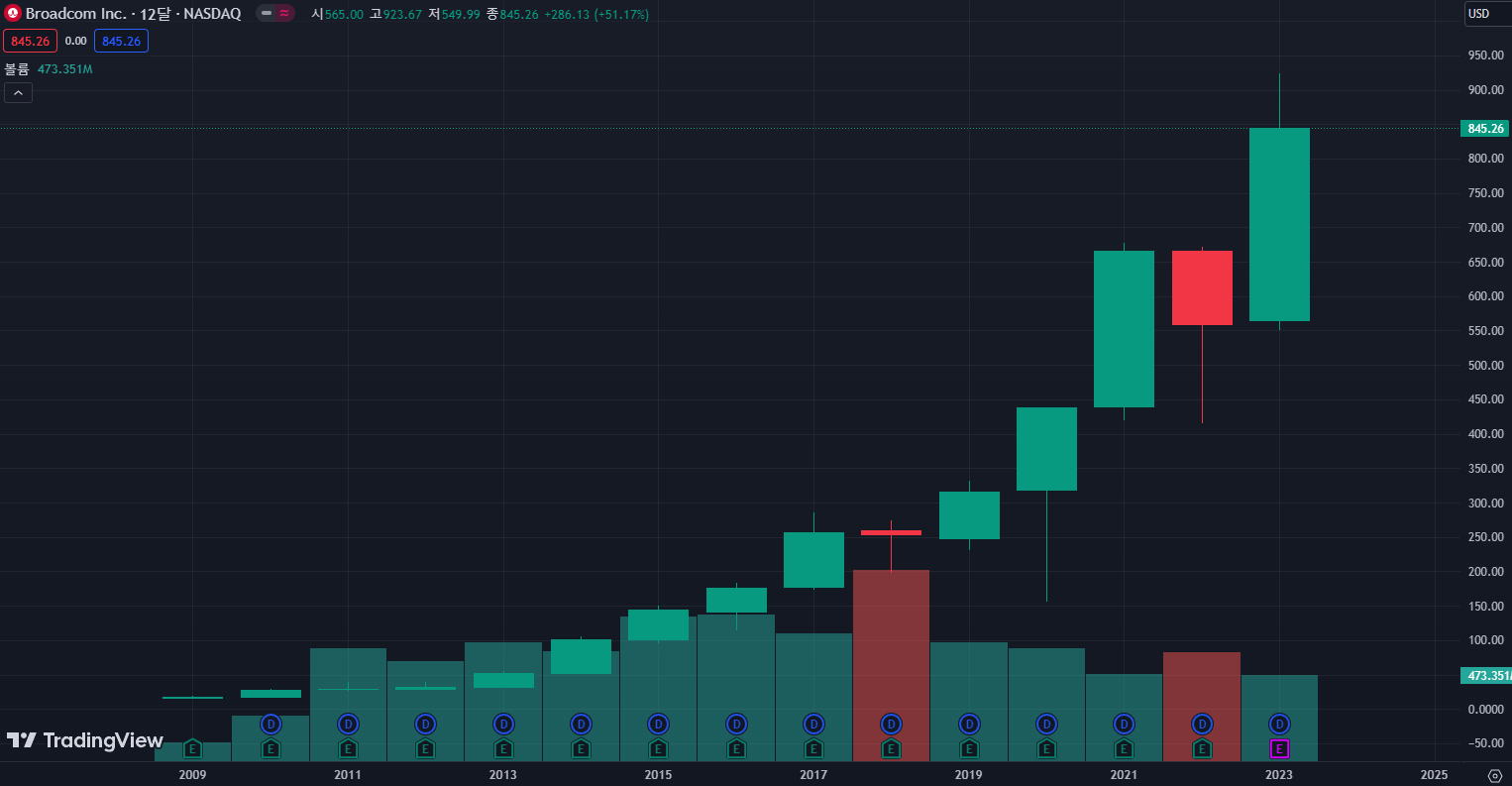Image resolution: width=1512 pixels, height=786 pixels.
Task: Click the 2023 time axis label
Action: point(1279,775)
